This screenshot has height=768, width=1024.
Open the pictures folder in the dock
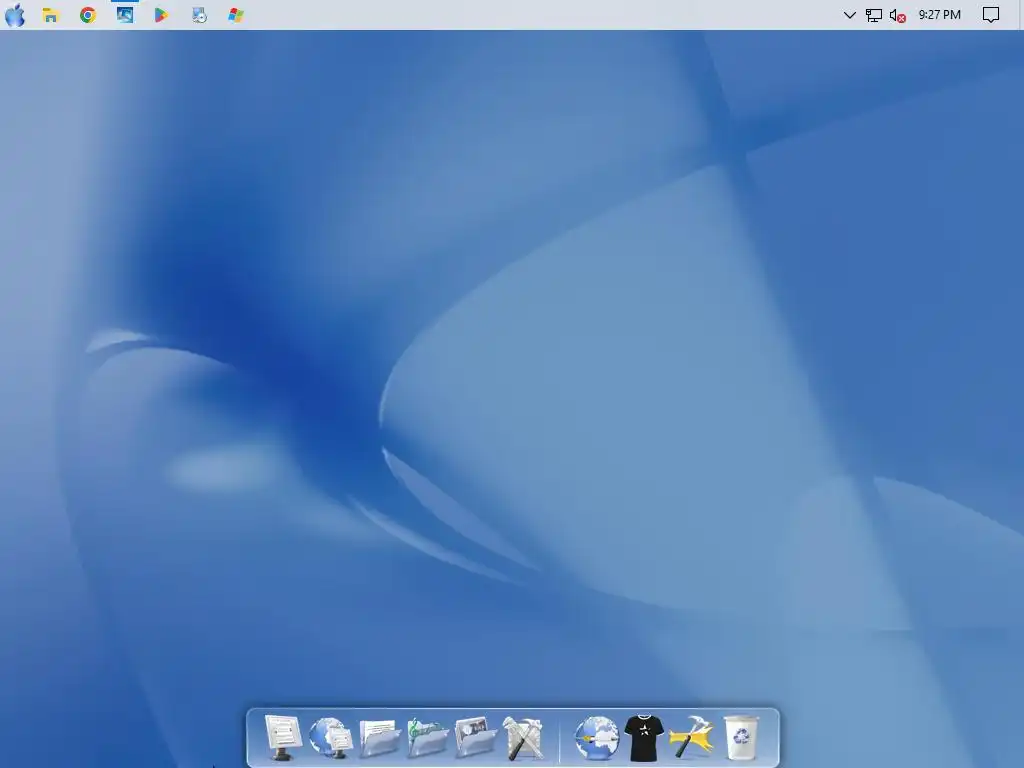475,738
